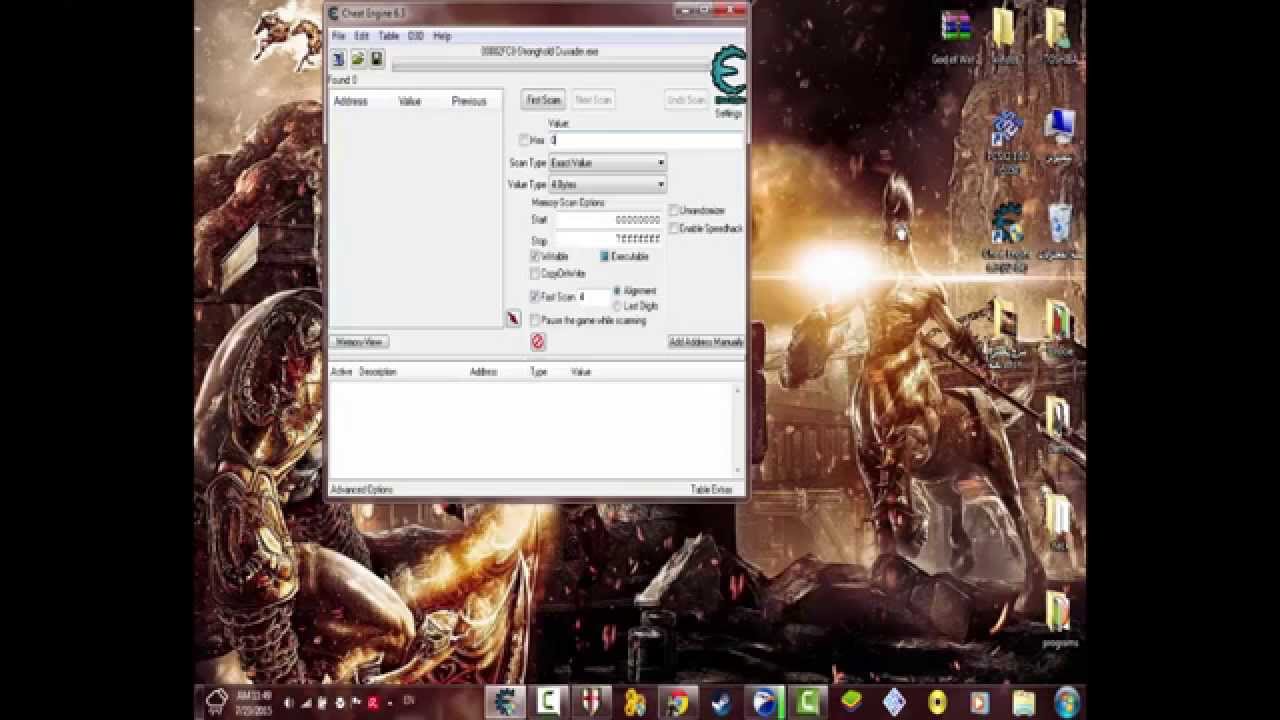
Task: Click the Address column header in results
Action: pos(351,102)
